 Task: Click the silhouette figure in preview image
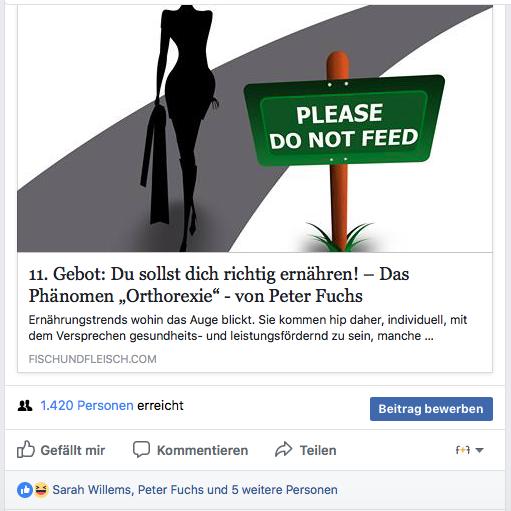click(x=180, y=128)
